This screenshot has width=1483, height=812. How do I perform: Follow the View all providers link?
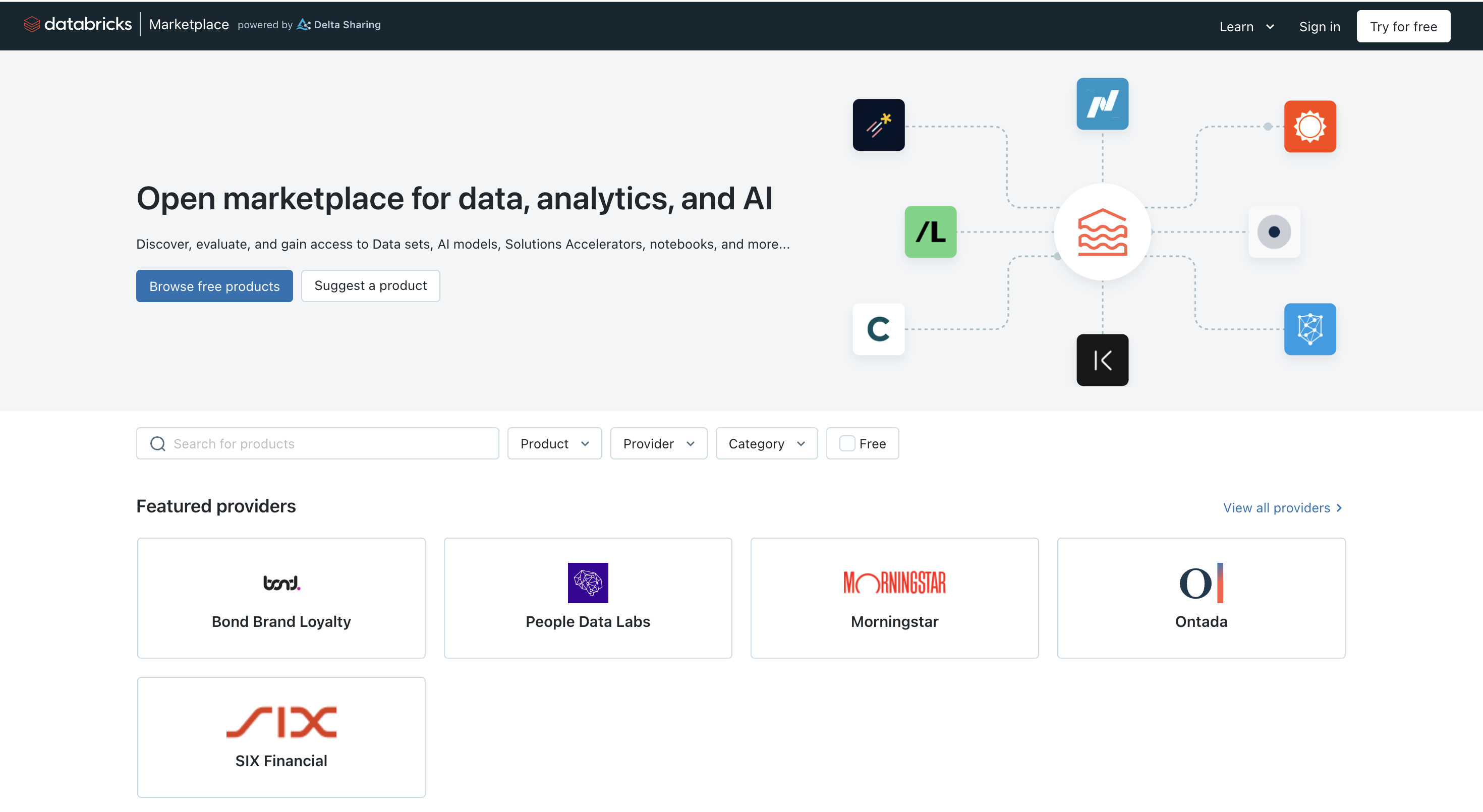pos(1282,507)
